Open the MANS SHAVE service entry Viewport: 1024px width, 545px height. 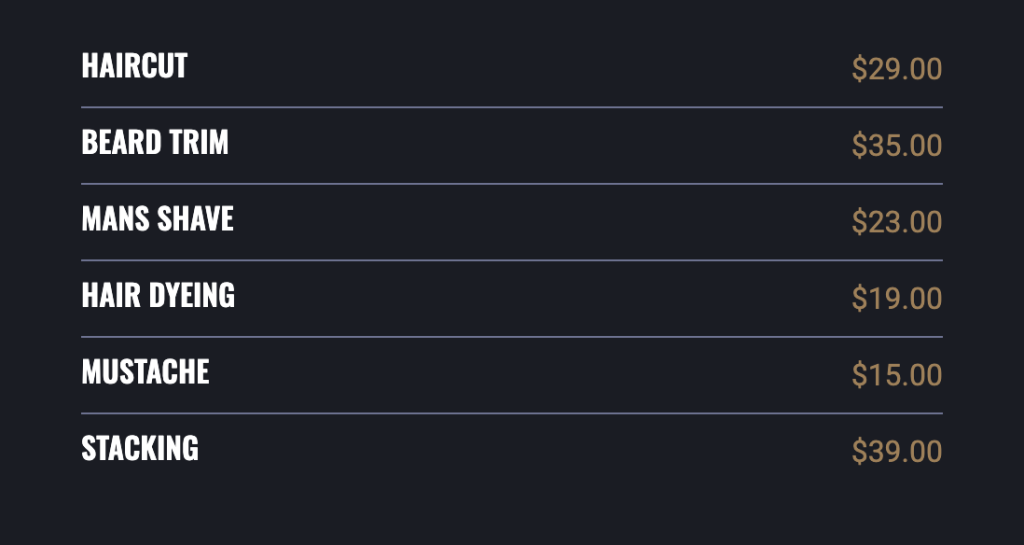click(x=157, y=219)
